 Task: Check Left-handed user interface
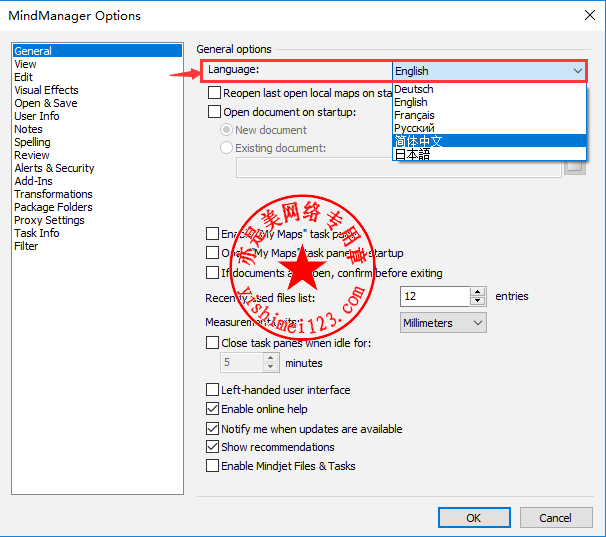[x=212, y=390]
